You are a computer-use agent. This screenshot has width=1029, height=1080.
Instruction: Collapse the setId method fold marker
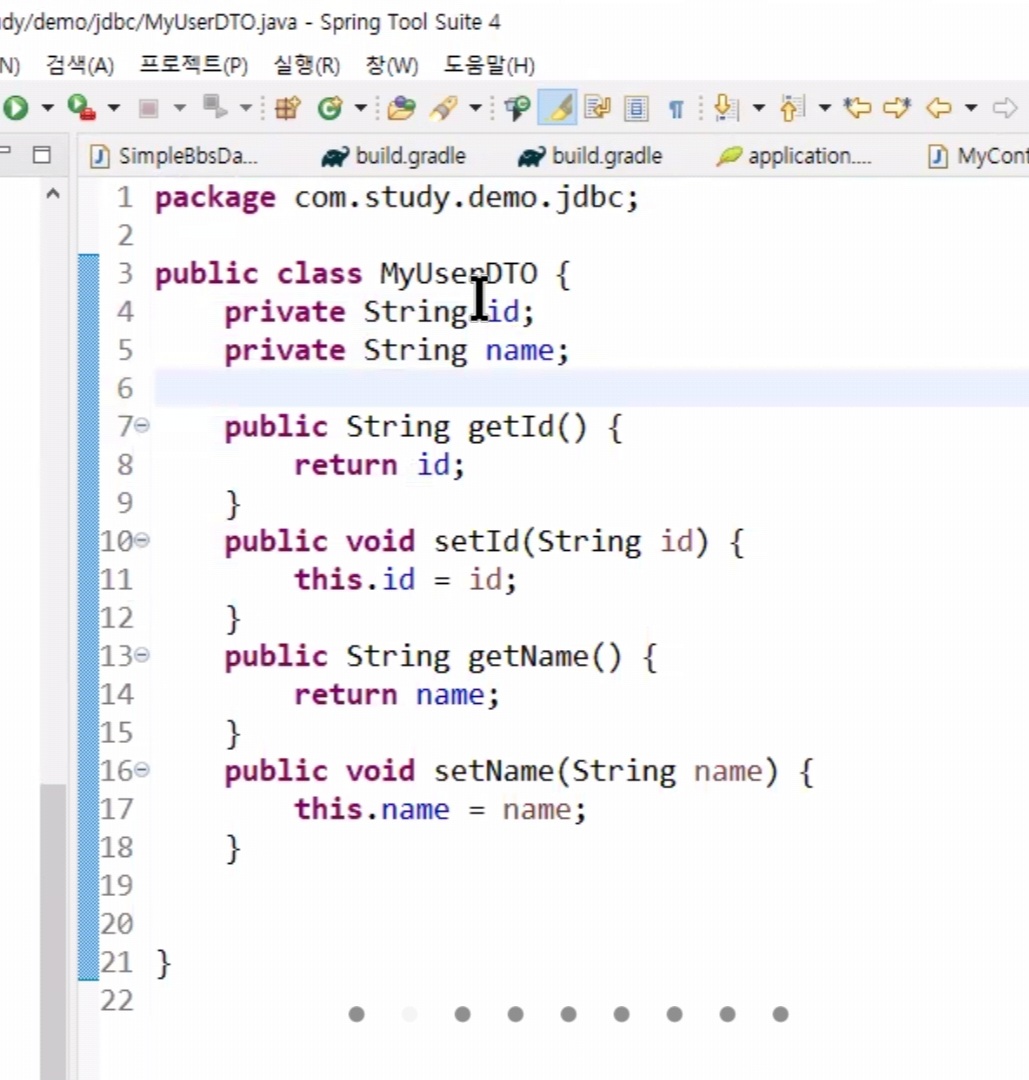[142, 540]
